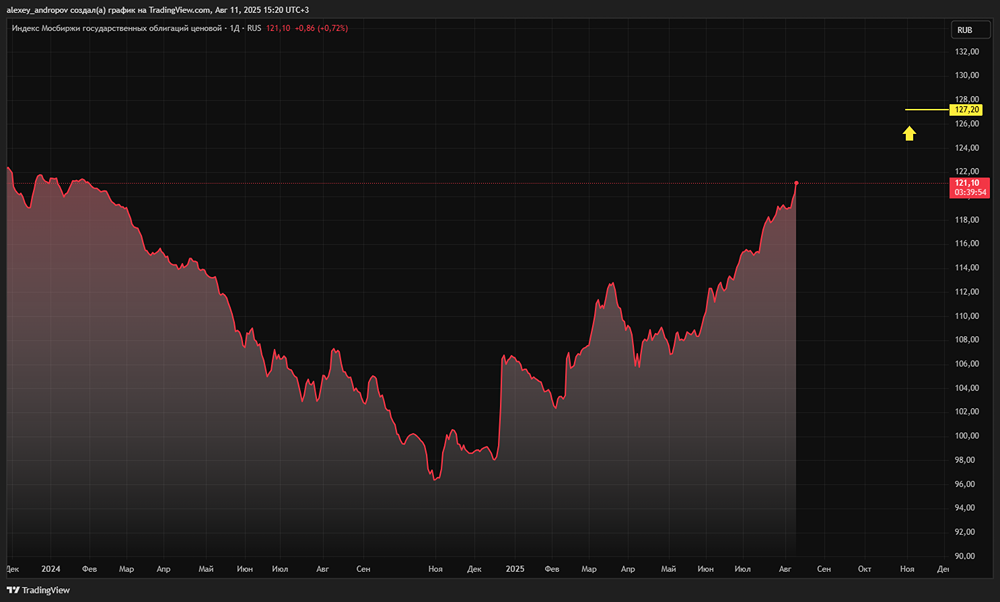Click the yellow 127,20 price label

(967, 110)
